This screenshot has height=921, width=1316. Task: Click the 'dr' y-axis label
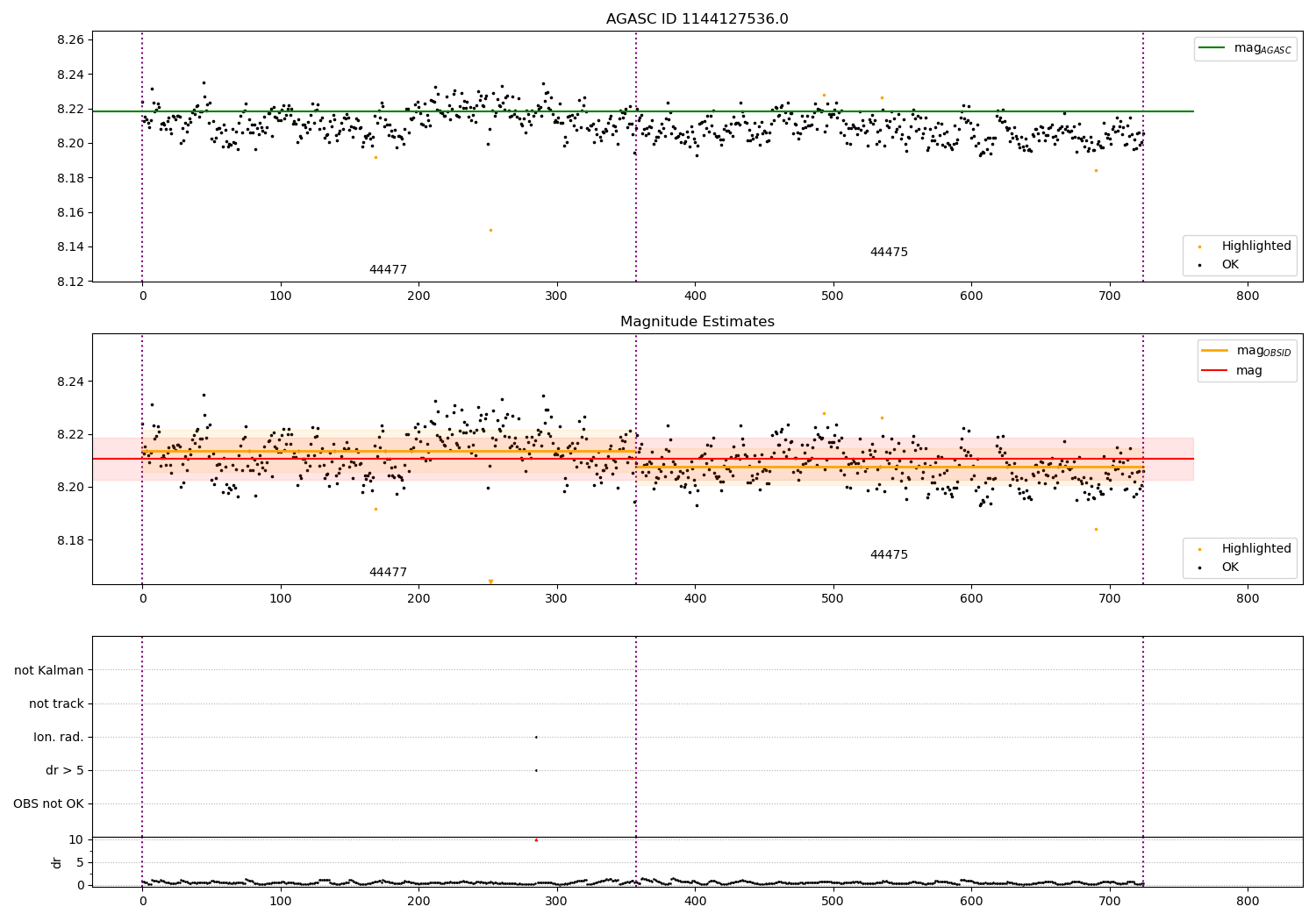(57, 862)
